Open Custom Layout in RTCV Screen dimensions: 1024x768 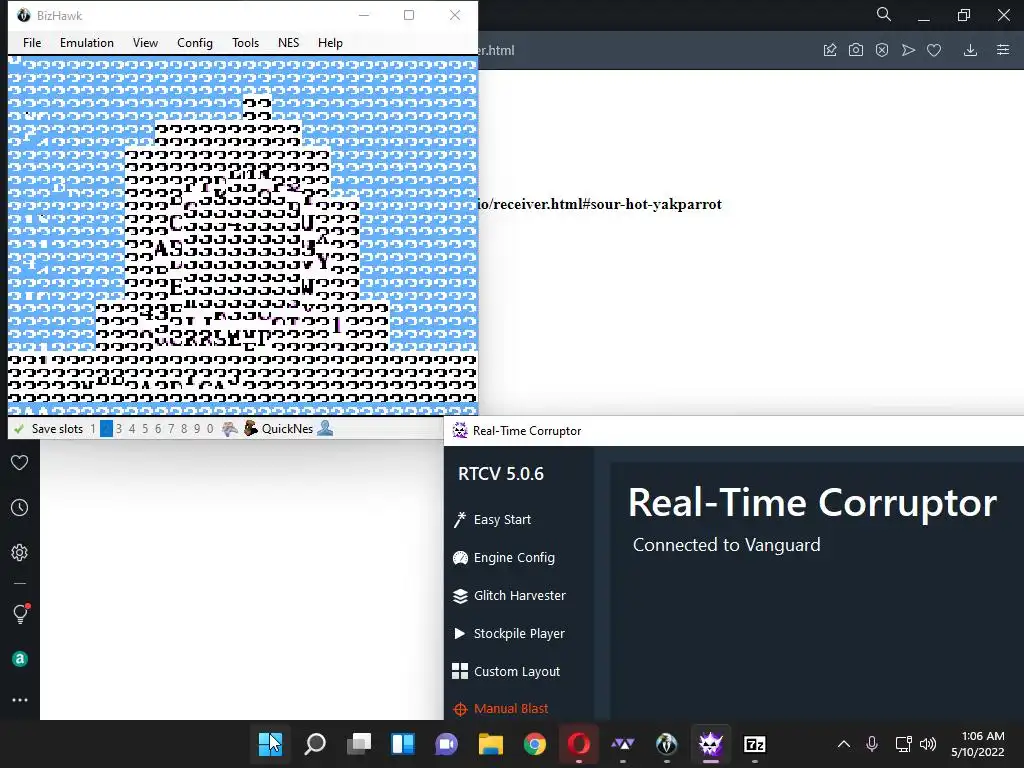[517, 671]
